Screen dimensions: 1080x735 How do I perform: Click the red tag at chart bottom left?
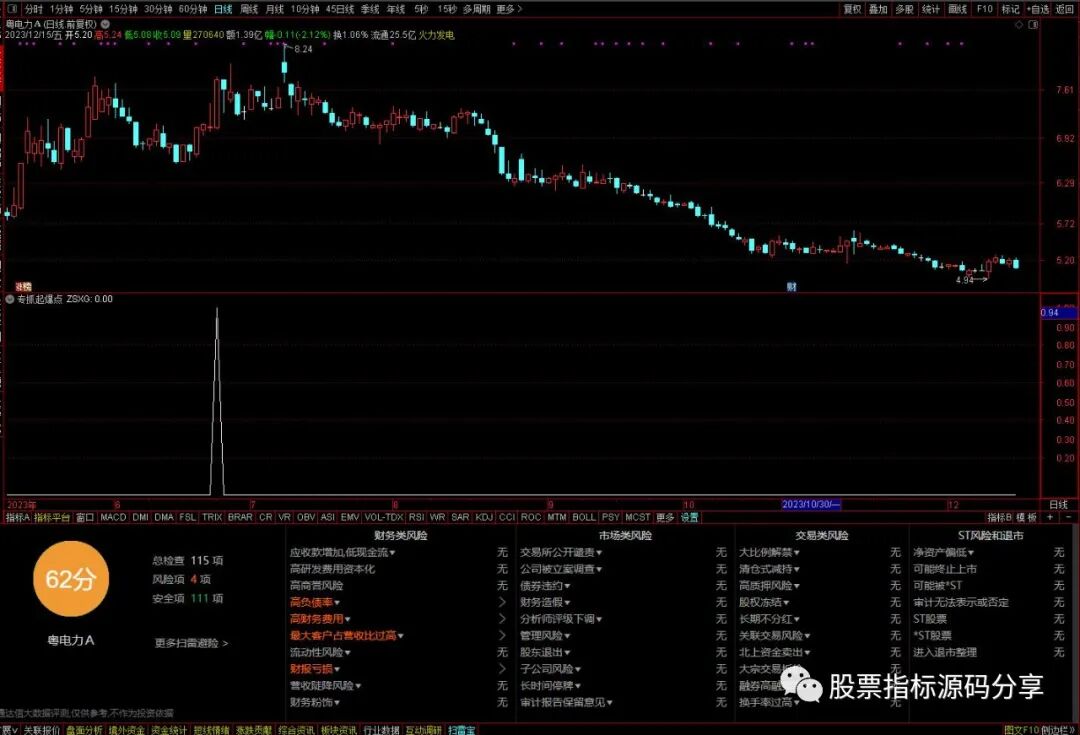coord(23,287)
